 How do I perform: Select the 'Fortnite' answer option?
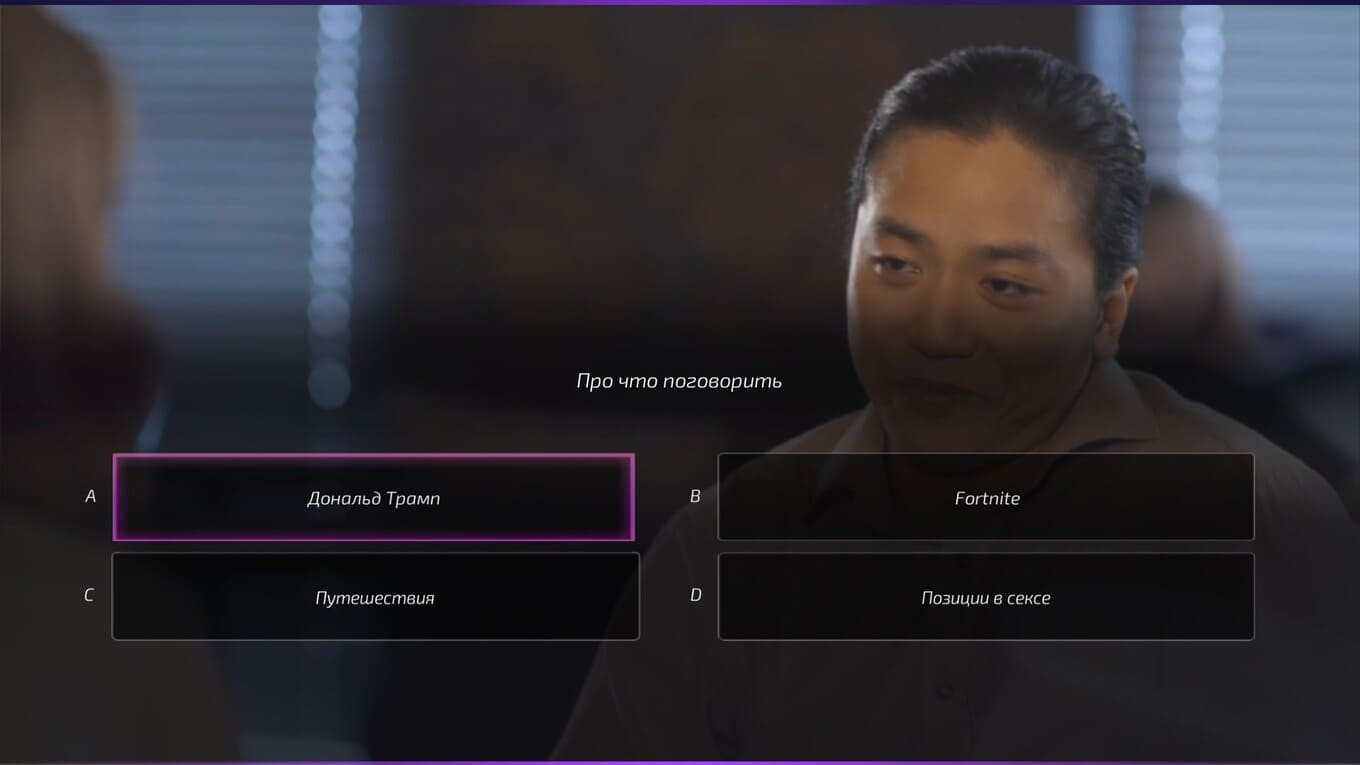coord(986,497)
